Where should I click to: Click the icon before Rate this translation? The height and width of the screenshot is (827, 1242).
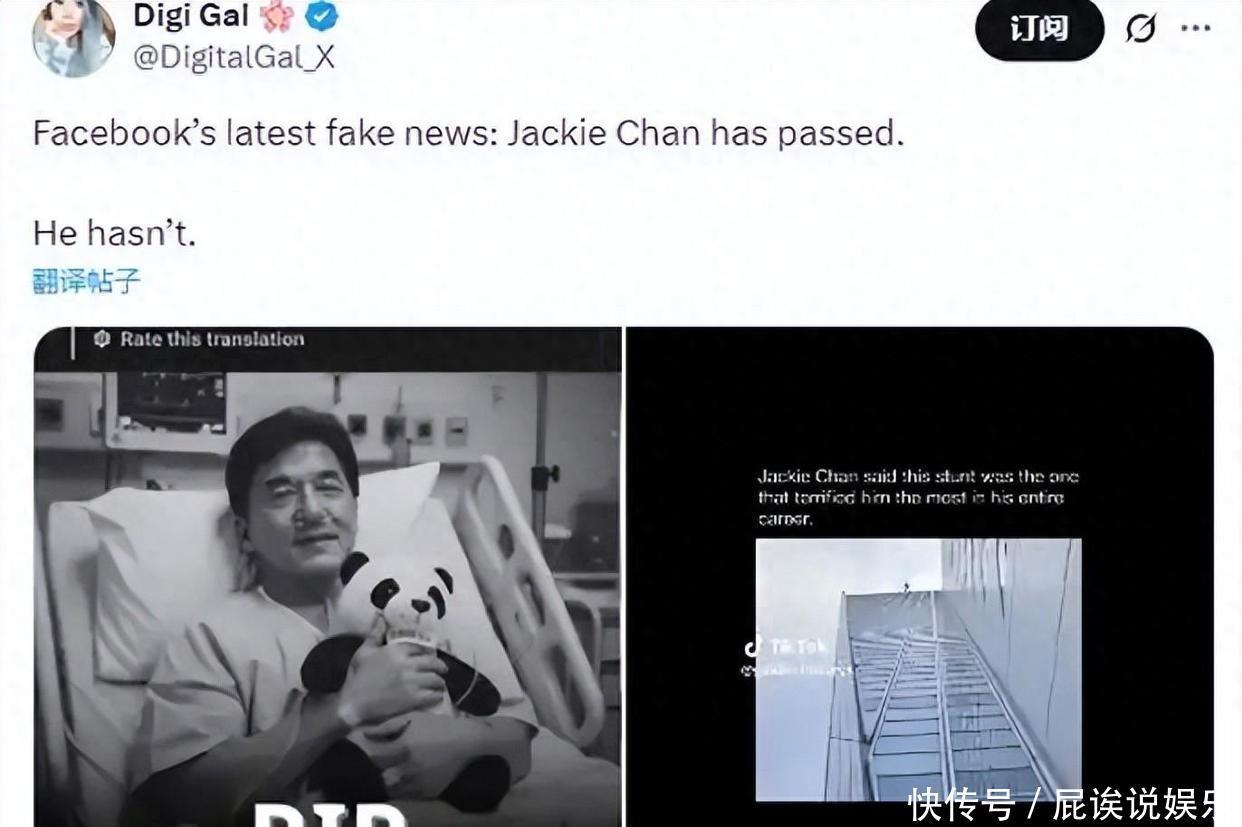101,339
